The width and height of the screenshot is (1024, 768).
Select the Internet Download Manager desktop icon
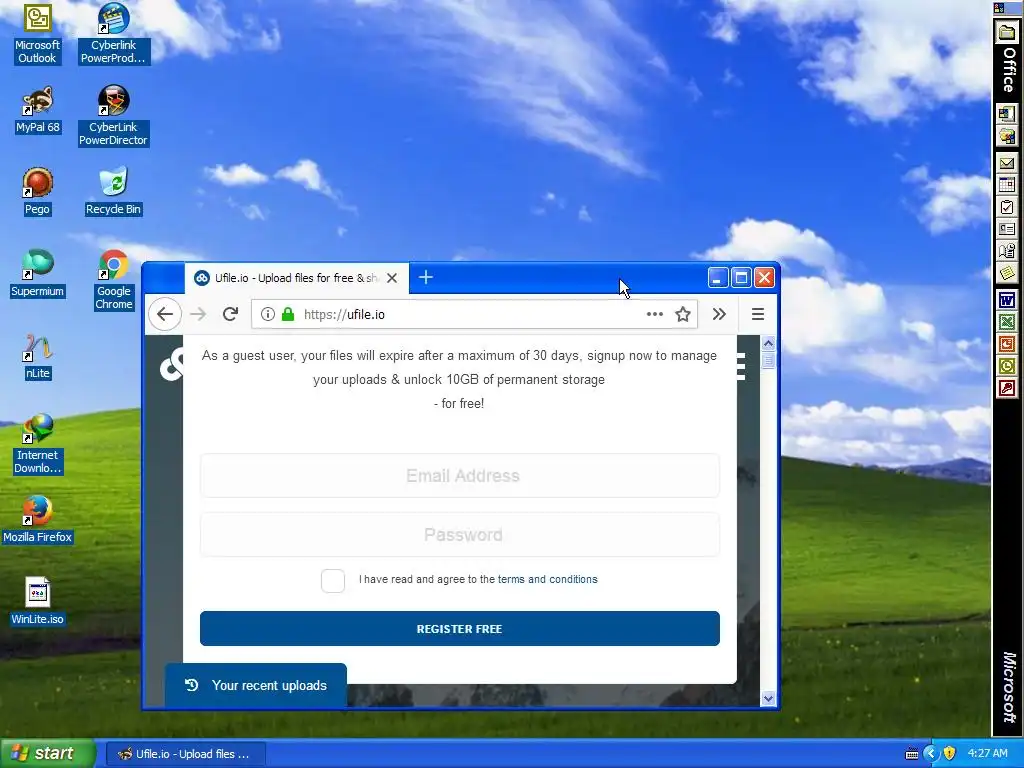click(37, 444)
